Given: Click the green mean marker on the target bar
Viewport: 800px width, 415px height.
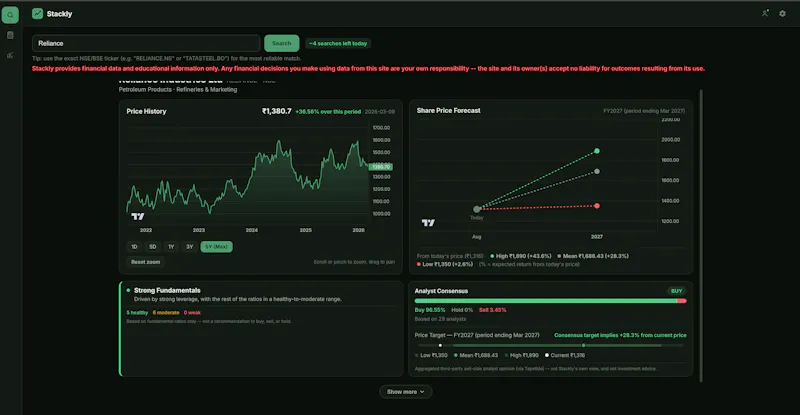Looking at the screenshot, I should [x=583, y=346].
